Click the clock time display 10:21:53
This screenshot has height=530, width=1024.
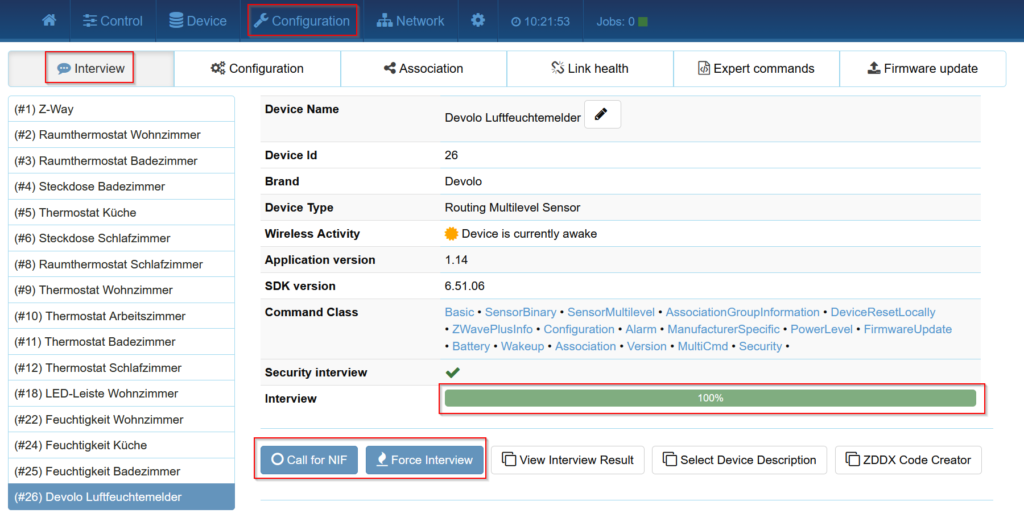[540, 21]
